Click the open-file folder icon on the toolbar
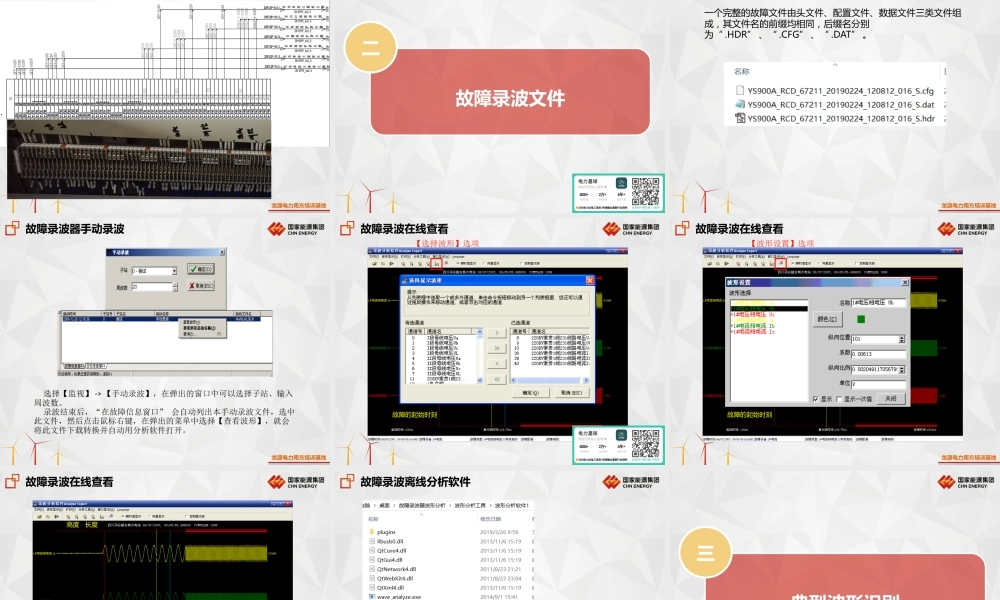 [x=374, y=263]
